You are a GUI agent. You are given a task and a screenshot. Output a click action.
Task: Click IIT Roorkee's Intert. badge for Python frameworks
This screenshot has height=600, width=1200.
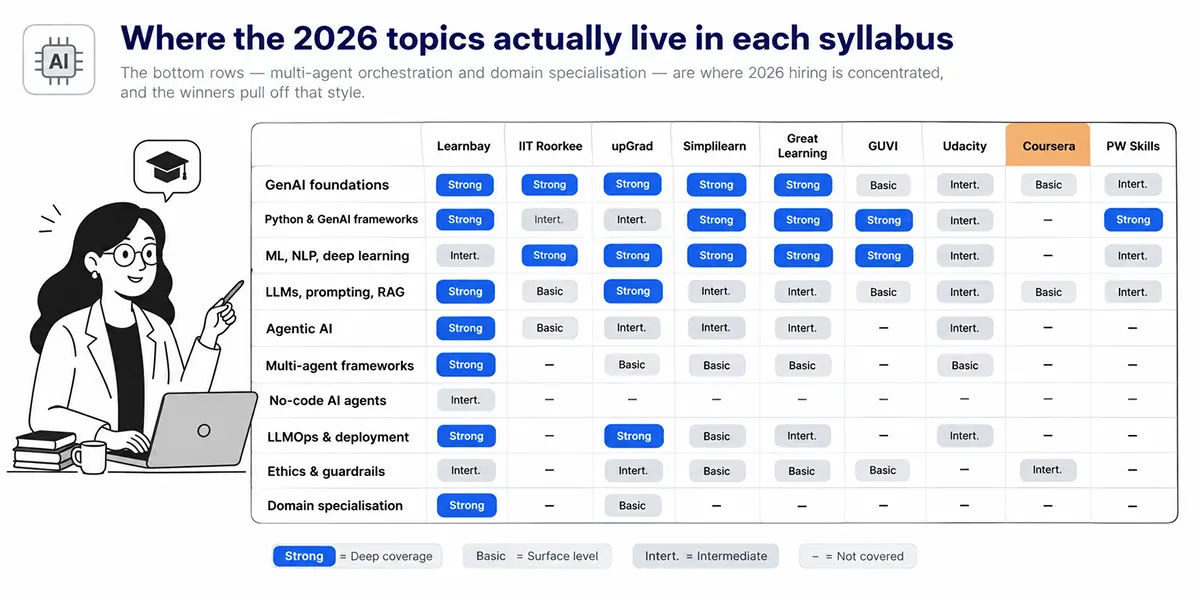[549, 220]
